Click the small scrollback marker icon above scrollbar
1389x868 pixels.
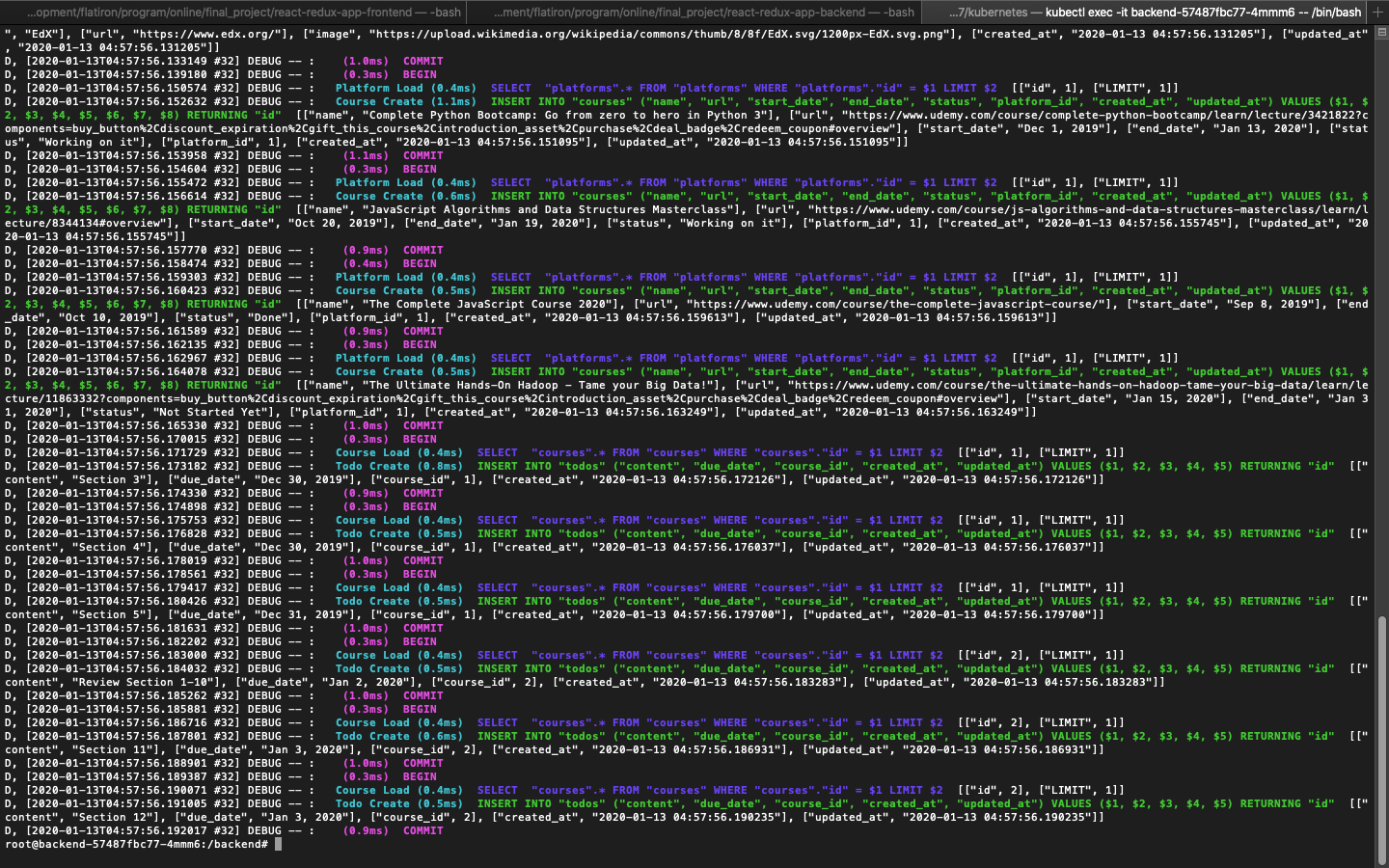tap(1380, 33)
